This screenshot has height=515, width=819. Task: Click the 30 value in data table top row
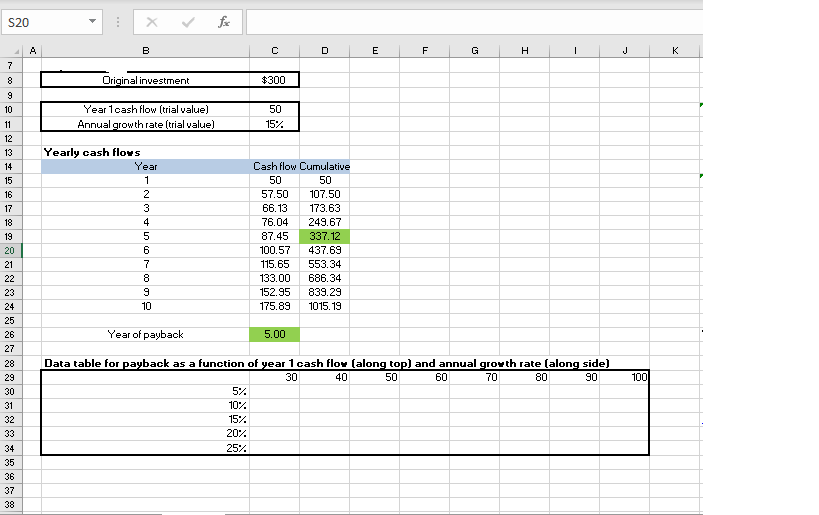pyautogui.click(x=275, y=378)
